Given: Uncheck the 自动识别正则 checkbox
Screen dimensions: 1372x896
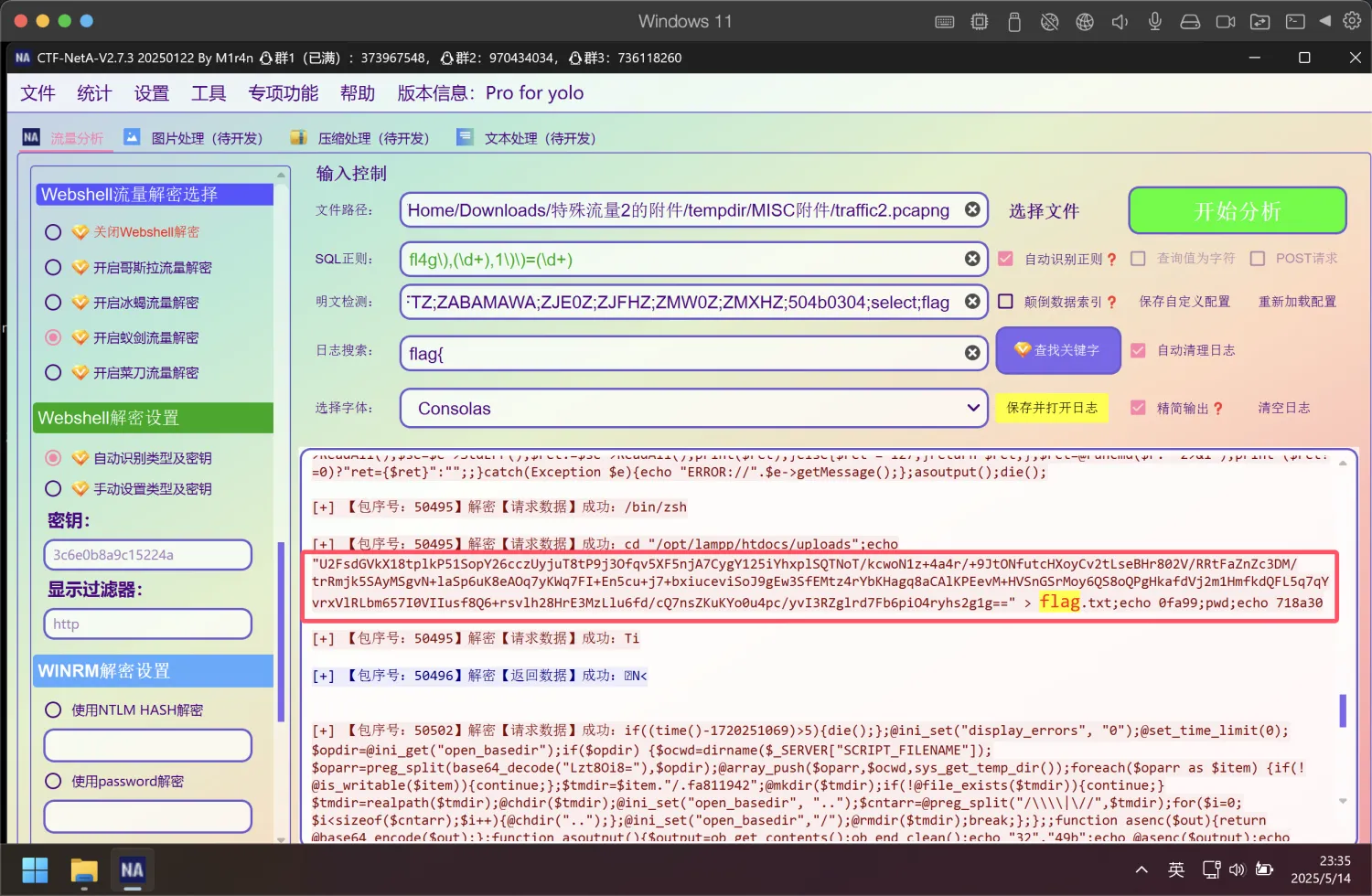Looking at the screenshot, I should tap(1005, 259).
